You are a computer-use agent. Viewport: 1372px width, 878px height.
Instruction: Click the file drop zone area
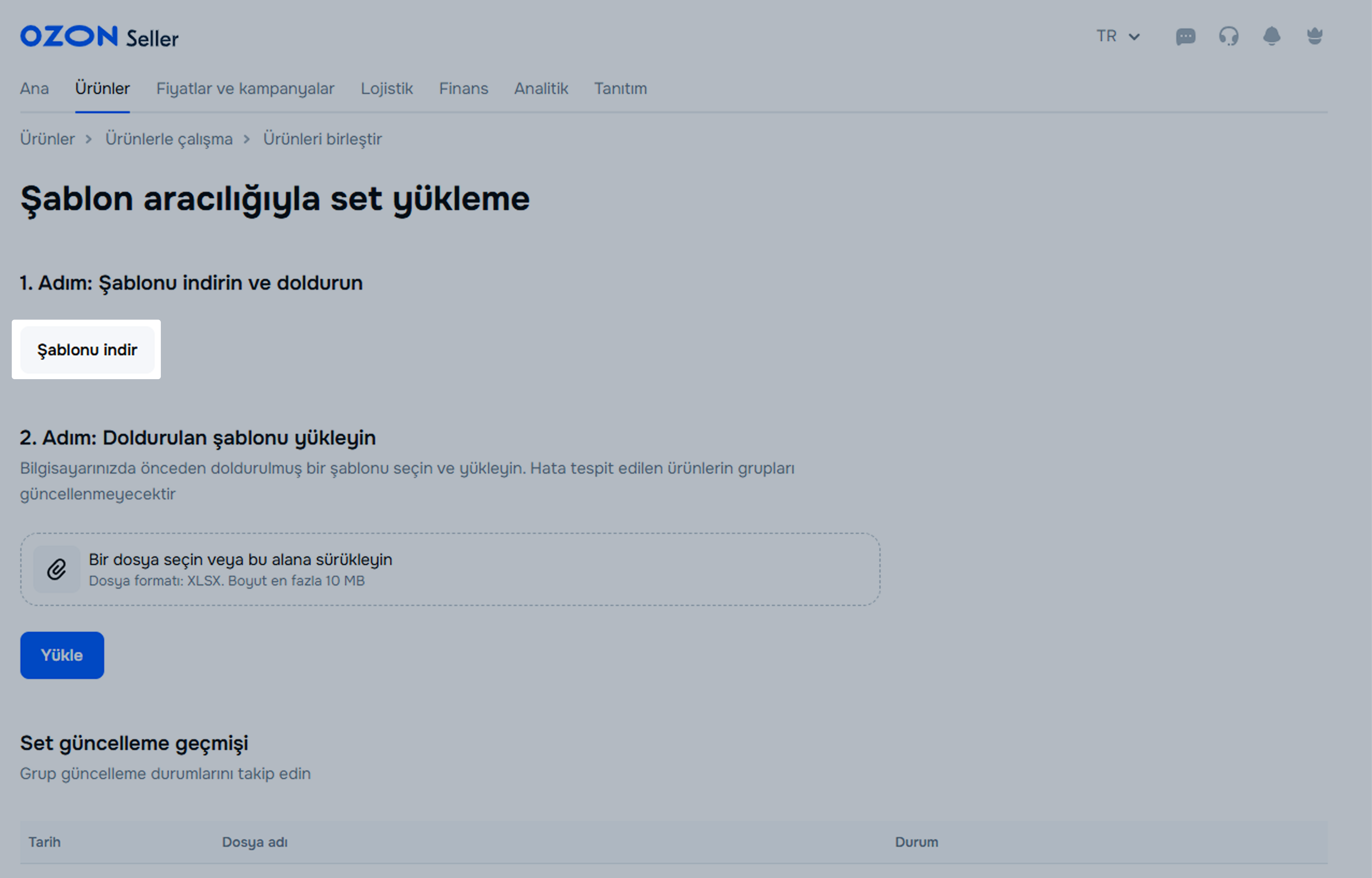[450, 569]
